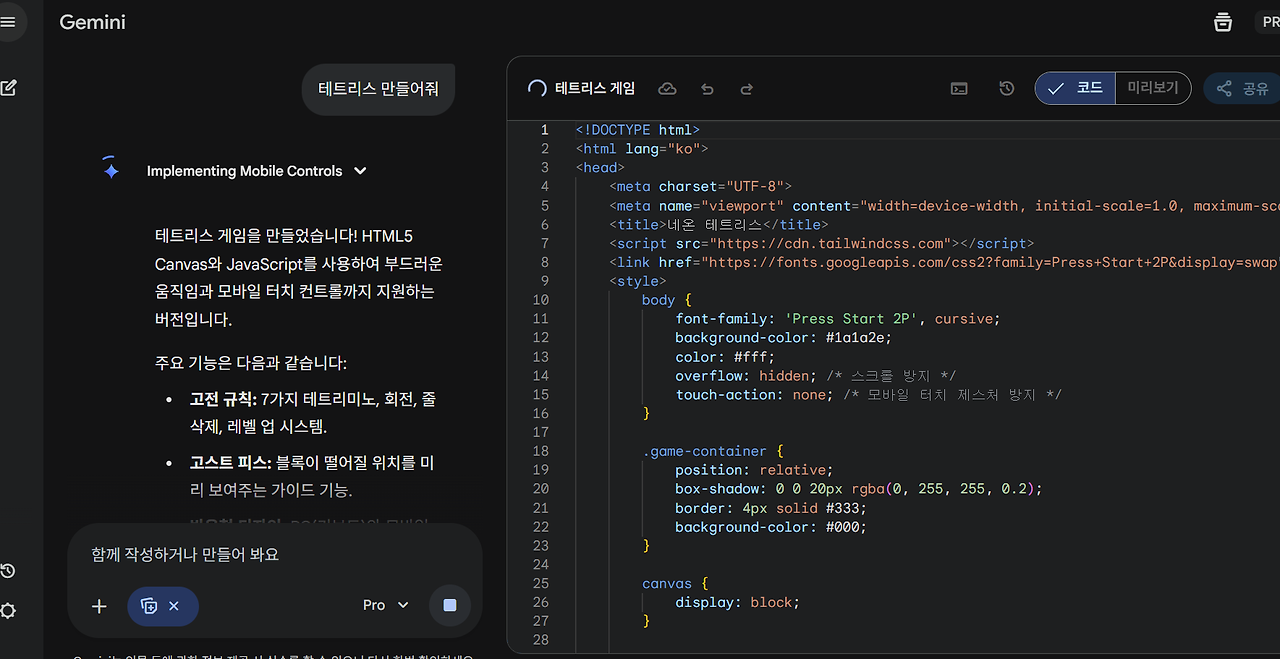This screenshot has height=659, width=1280.
Task: Open recent activity via the history icon
Action: tap(9, 570)
